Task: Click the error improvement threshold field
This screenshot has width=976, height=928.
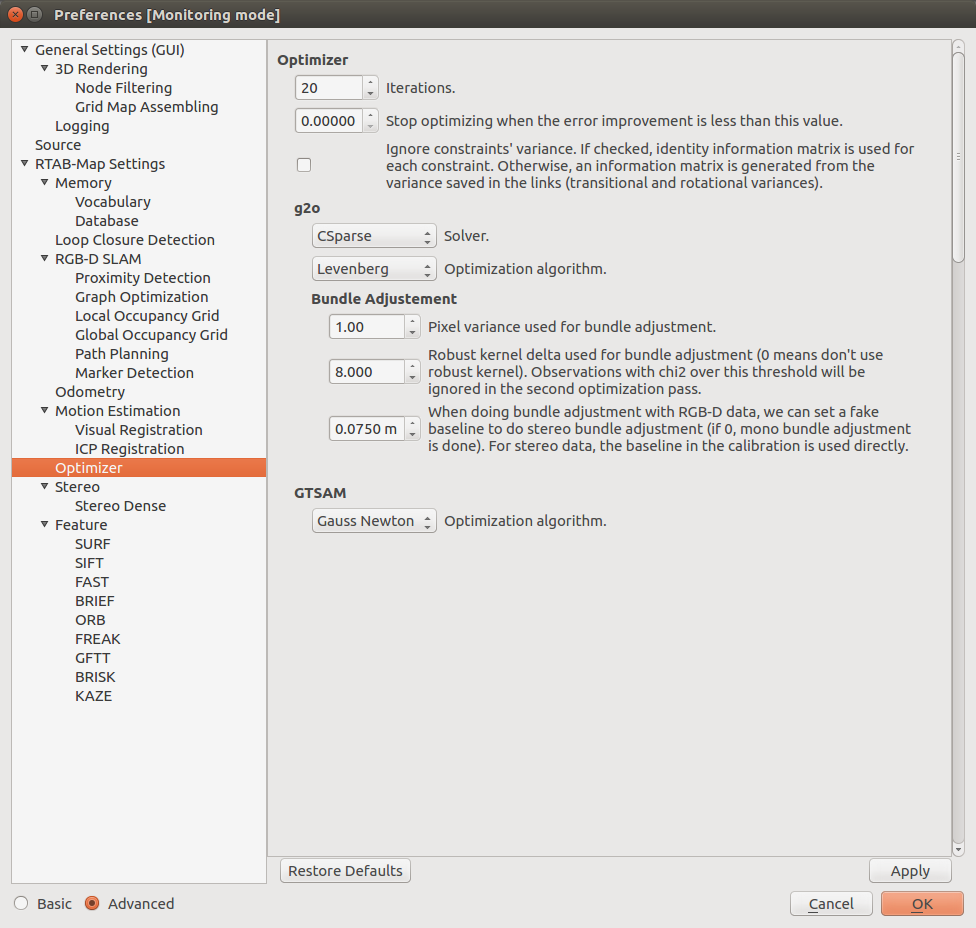Action: click(329, 121)
